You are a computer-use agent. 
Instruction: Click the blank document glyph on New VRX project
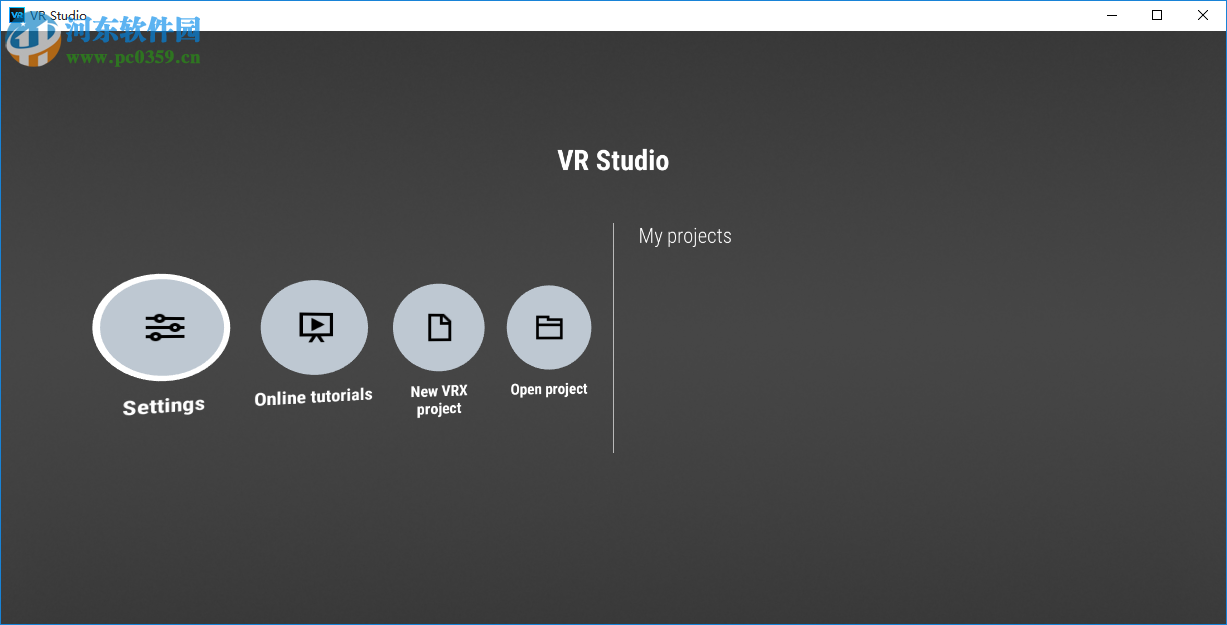(438, 327)
